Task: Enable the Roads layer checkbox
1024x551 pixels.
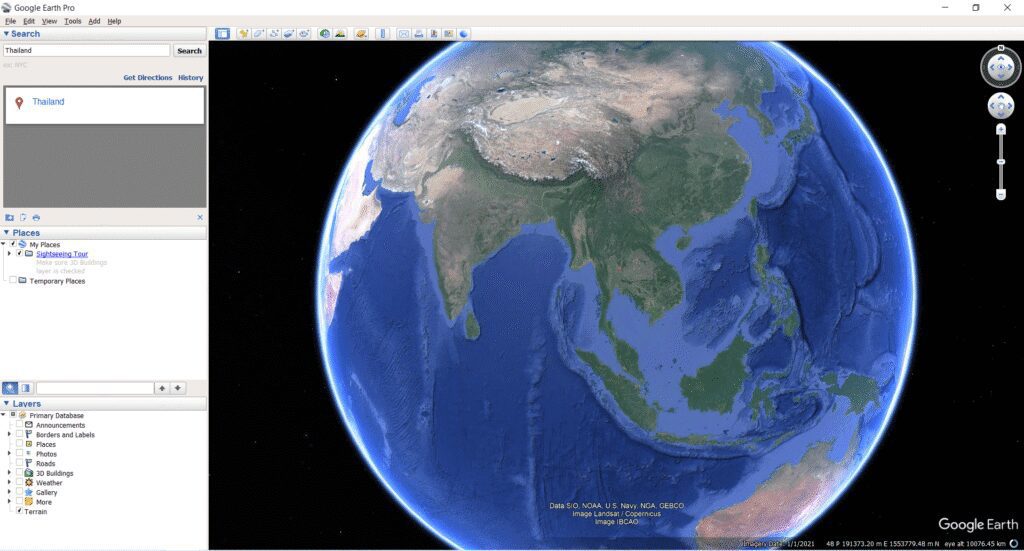Action: click(20, 464)
